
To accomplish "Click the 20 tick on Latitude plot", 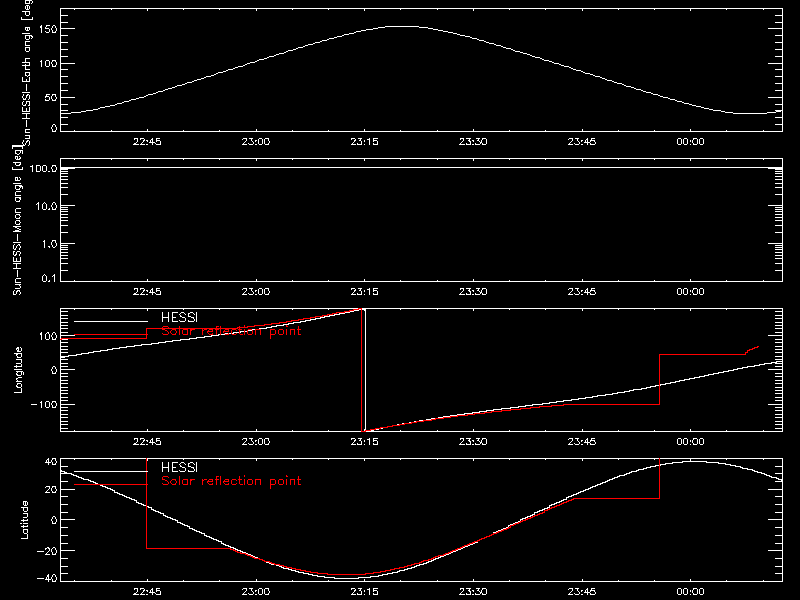I will (51, 490).
